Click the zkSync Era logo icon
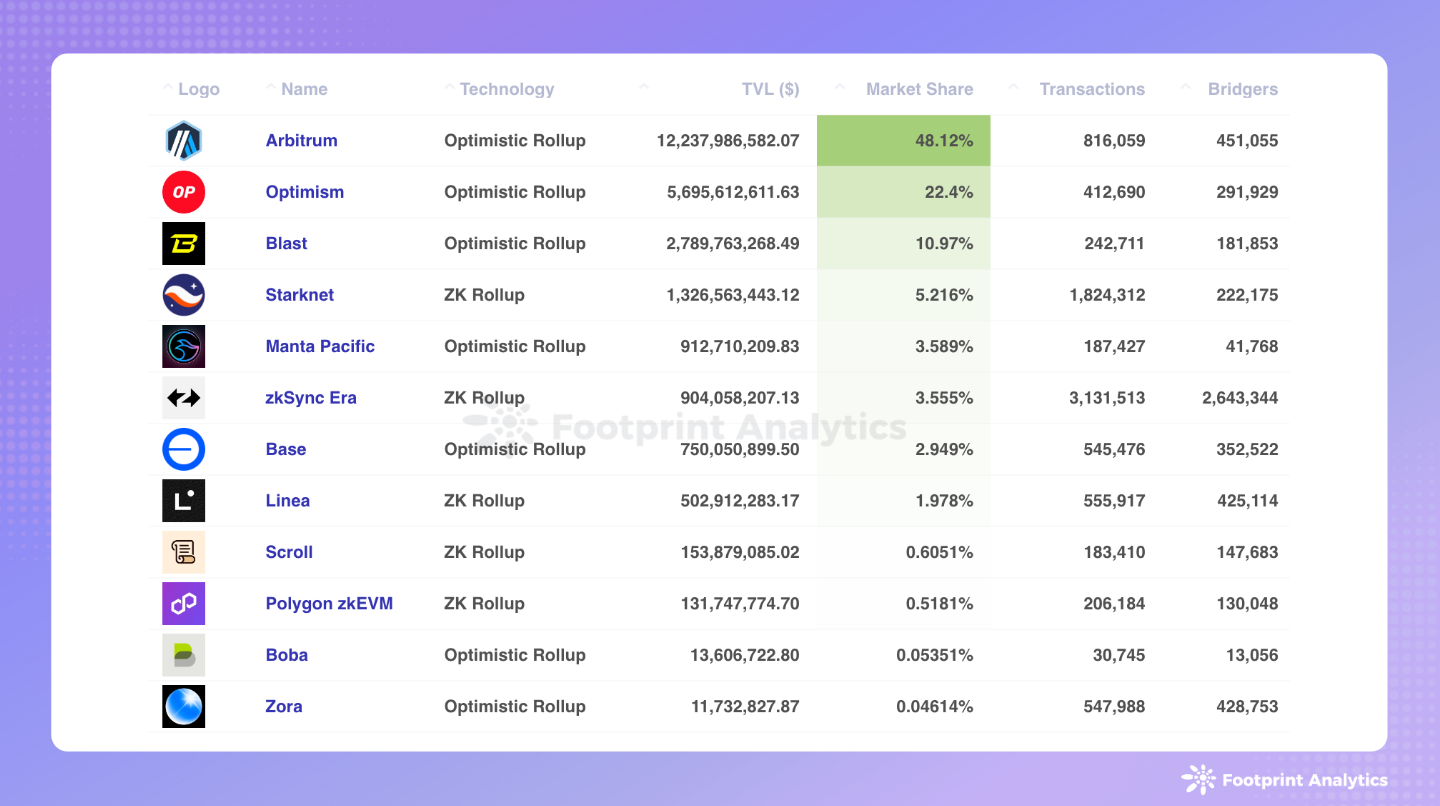 183,397
